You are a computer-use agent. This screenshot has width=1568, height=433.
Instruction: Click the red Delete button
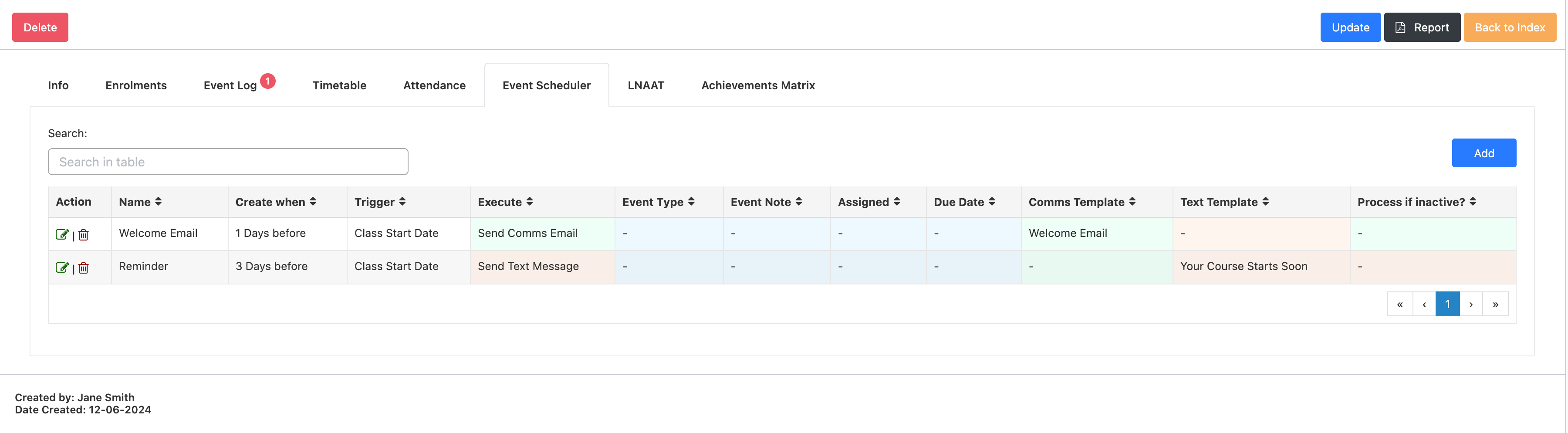pyautogui.click(x=40, y=27)
